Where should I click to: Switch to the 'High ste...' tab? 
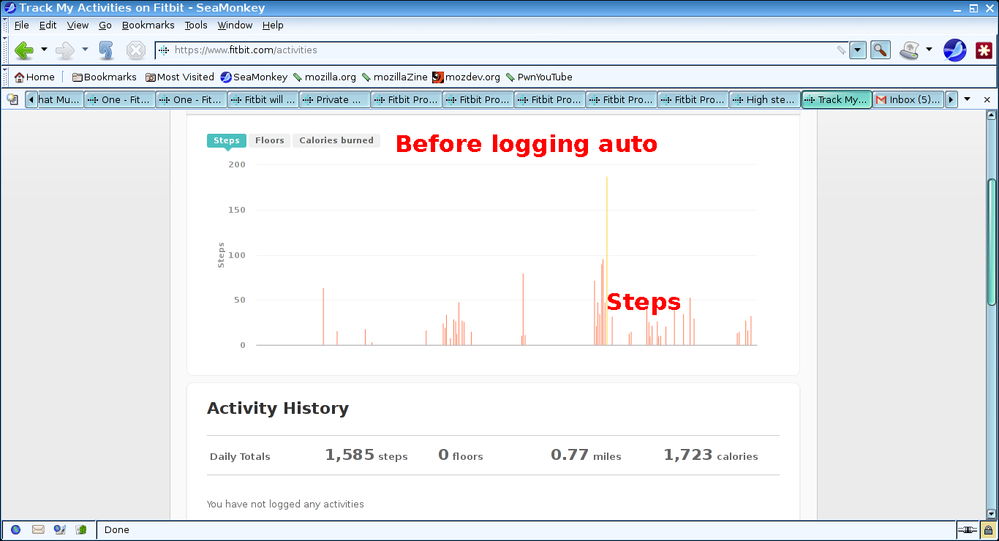[765, 99]
